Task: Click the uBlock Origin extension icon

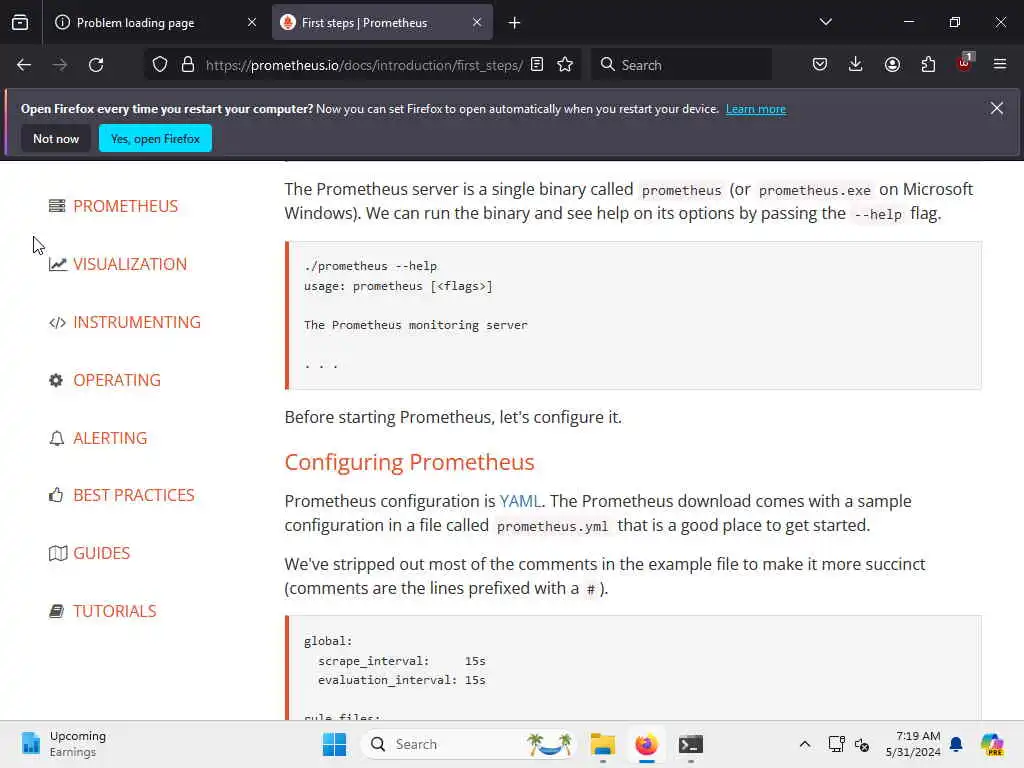Action: coord(965,63)
